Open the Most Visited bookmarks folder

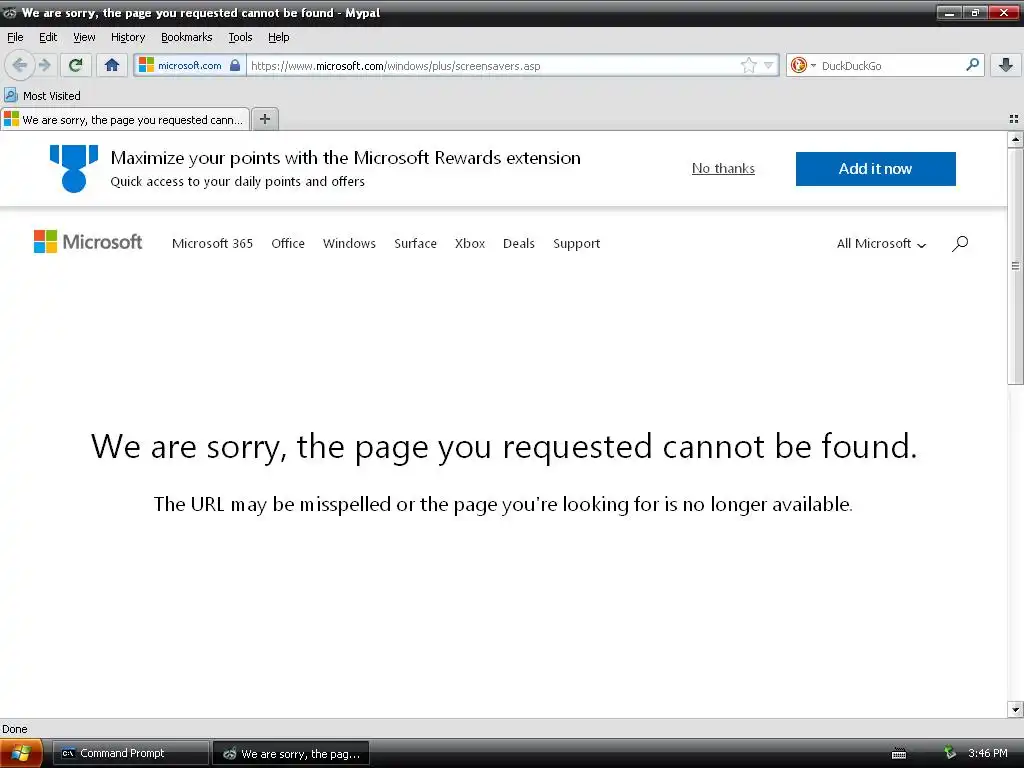[42, 96]
